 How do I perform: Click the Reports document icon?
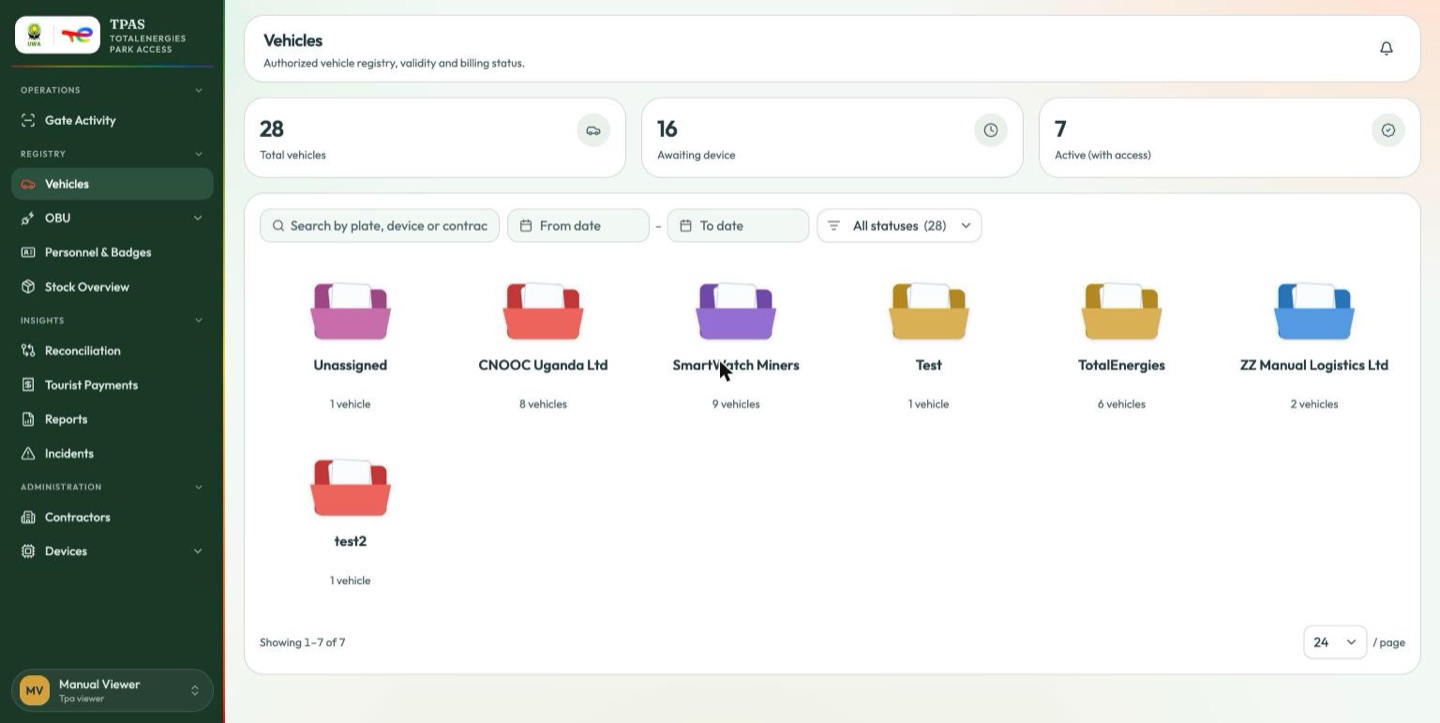tap(28, 419)
